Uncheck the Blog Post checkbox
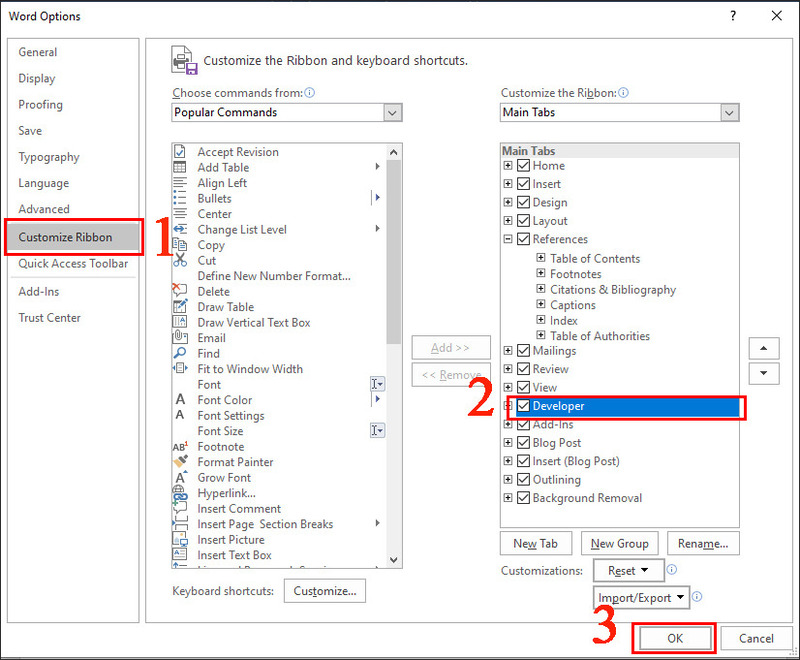 524,443
